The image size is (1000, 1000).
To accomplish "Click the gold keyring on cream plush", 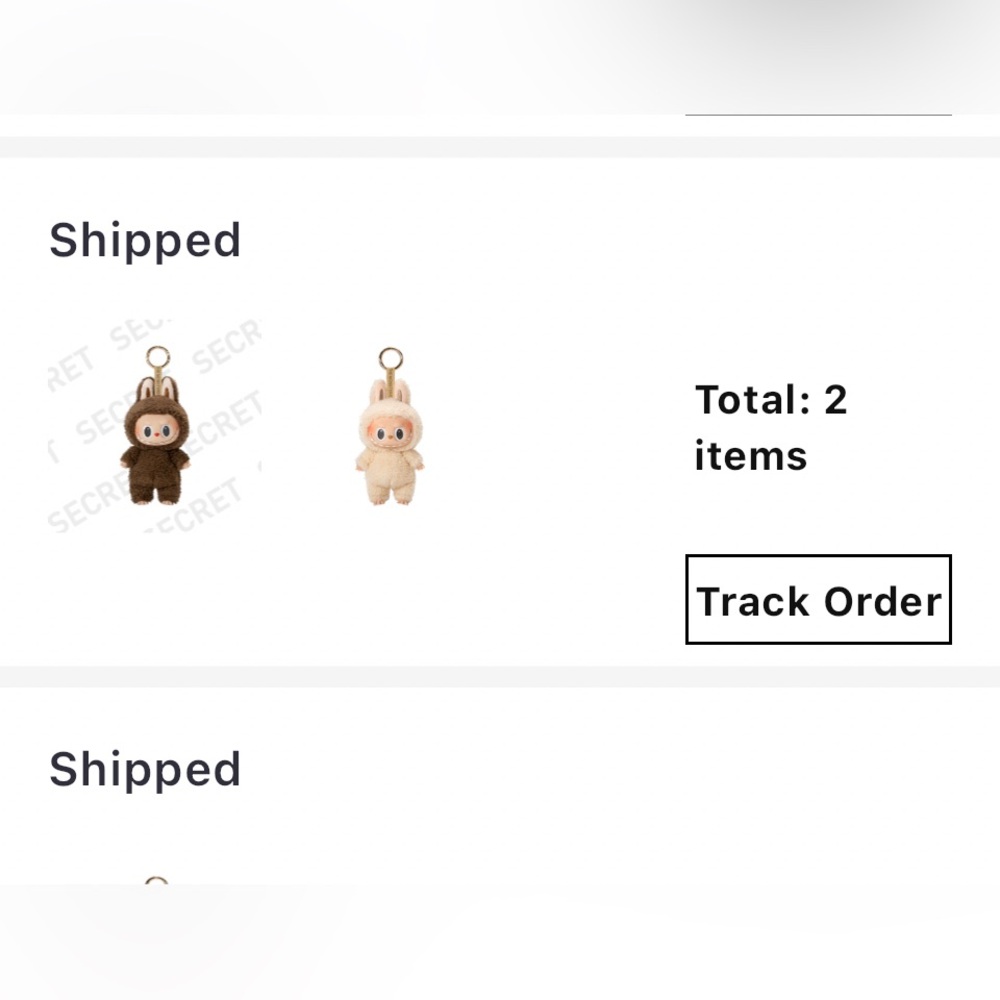I will click(390, 358).
